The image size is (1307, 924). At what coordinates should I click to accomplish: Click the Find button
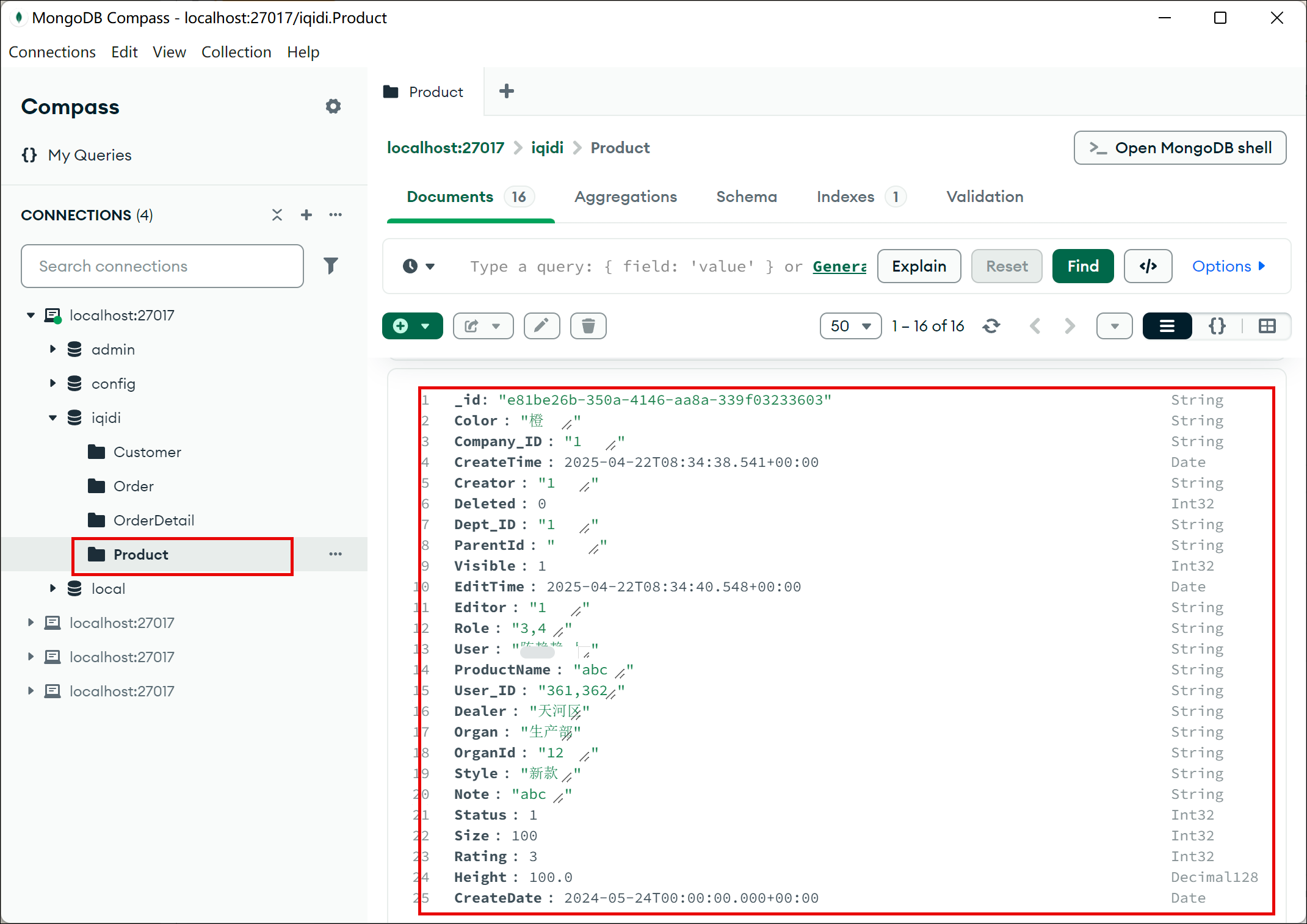(x=1082, y=266)
